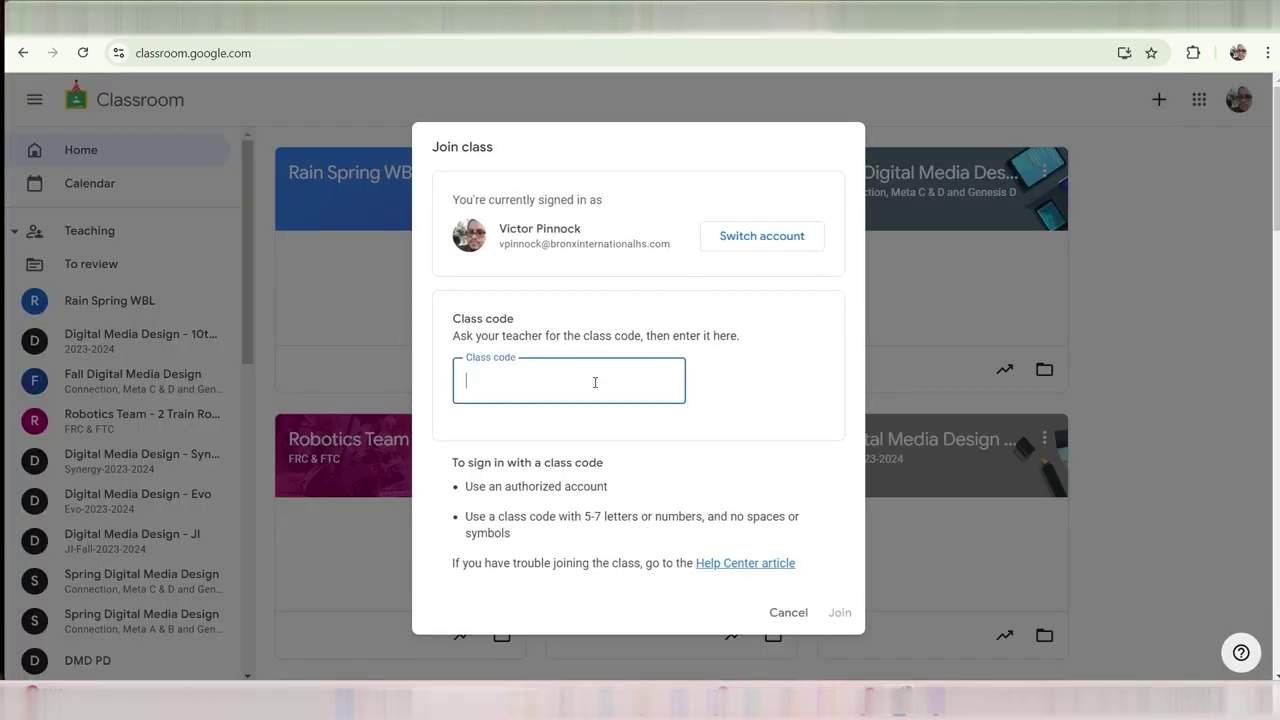1280x720 pixels.
Task: Open the browser extensions puzzle icon
Action: coord(1193,53)
